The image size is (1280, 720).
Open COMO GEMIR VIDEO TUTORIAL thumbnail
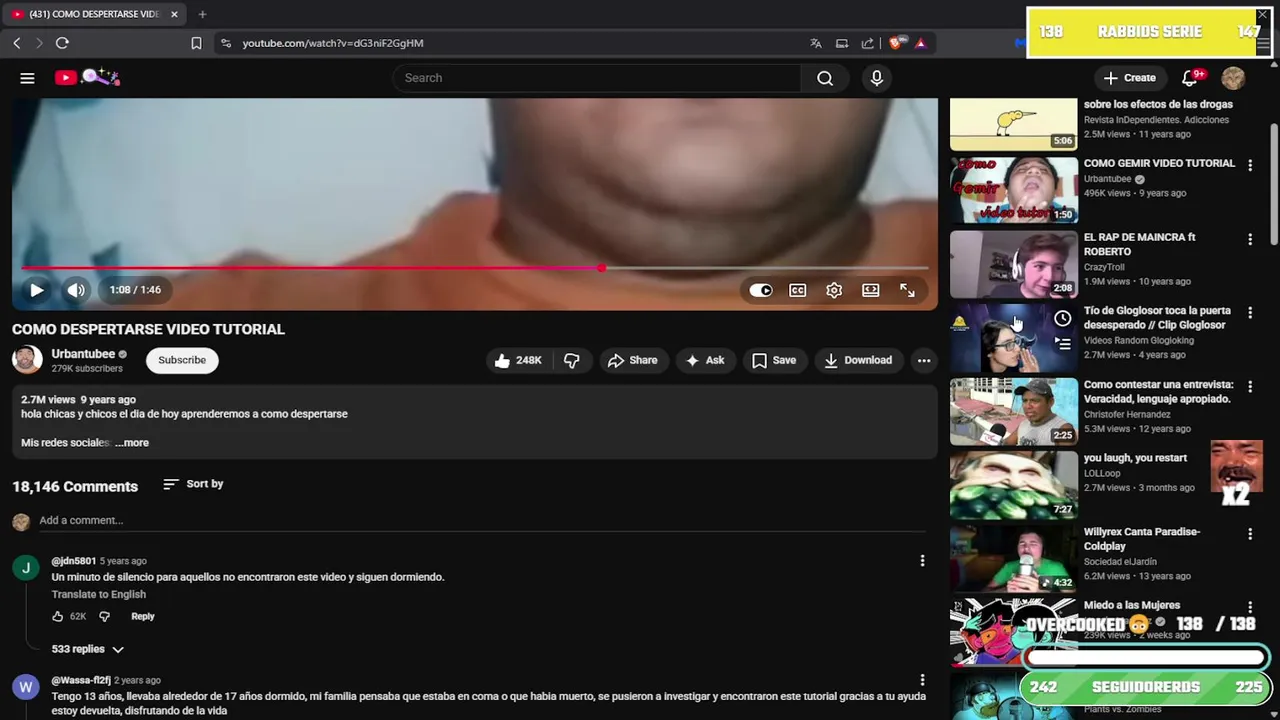(1014, 190)
